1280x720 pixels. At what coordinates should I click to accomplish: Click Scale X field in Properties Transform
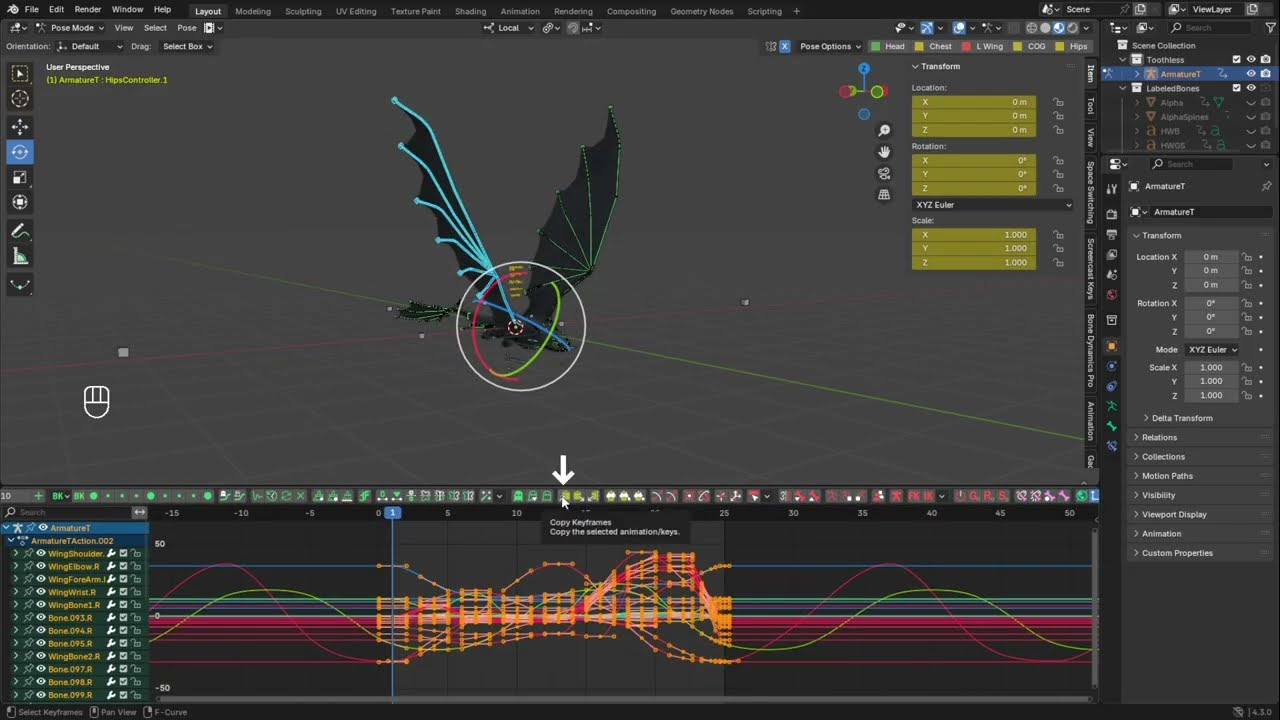click(1212, 367)
